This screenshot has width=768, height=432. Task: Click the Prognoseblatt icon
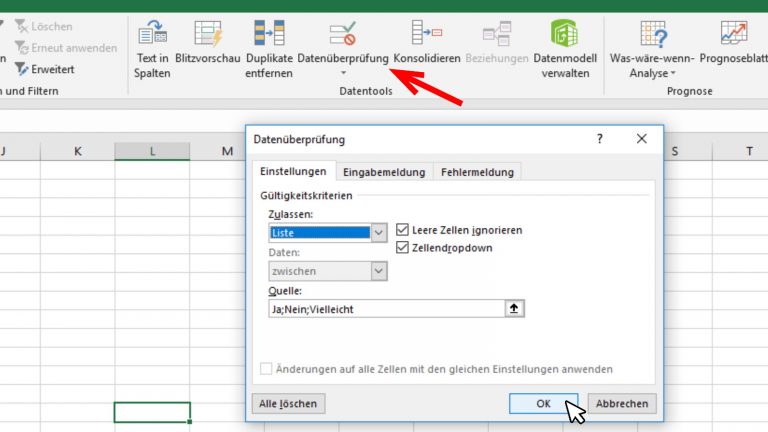[733, 36]
